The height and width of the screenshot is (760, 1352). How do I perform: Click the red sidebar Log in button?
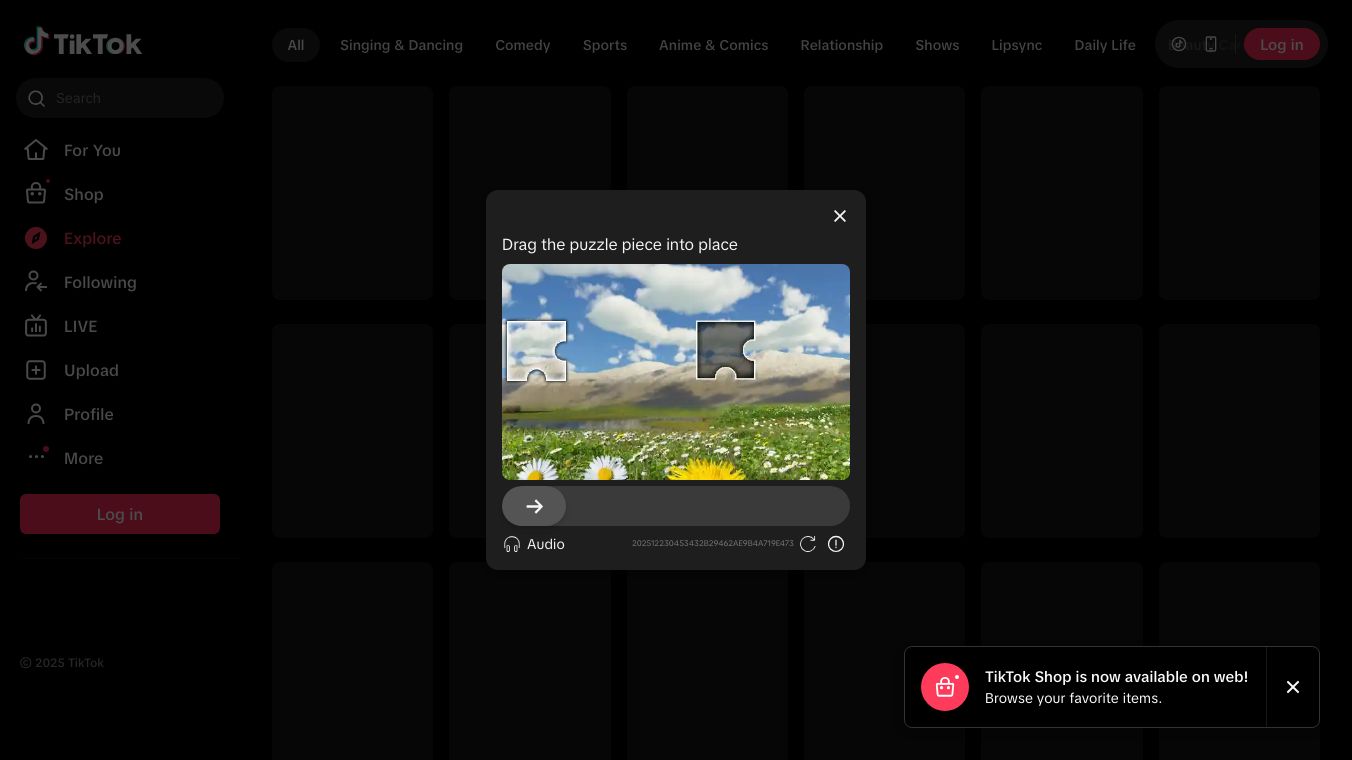(x=120, y=514)
